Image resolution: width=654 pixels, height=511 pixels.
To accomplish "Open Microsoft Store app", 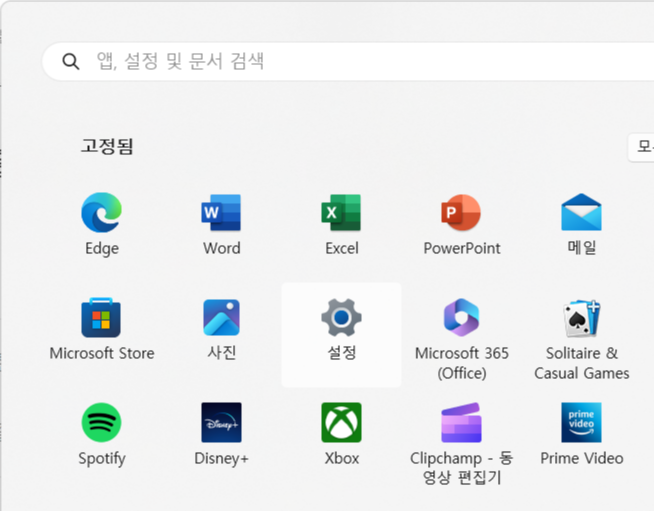I will (x=101, y=317).
